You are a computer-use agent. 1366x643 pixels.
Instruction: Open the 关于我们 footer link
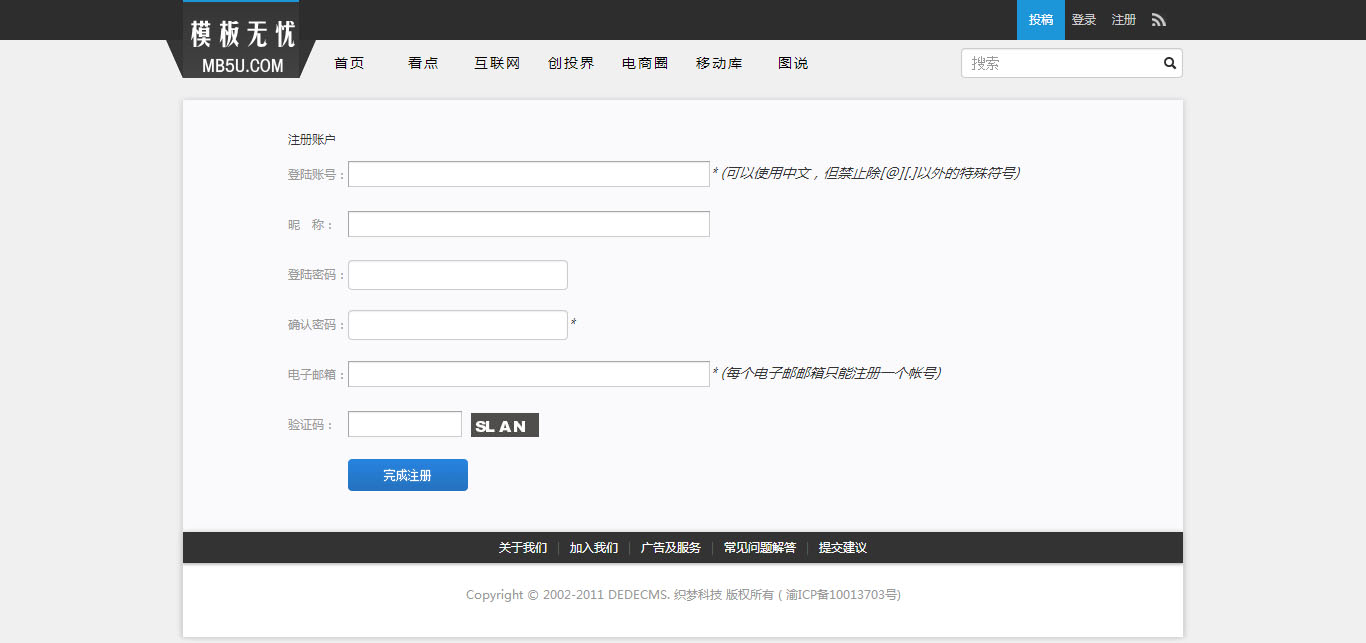[x=523, y=548]
